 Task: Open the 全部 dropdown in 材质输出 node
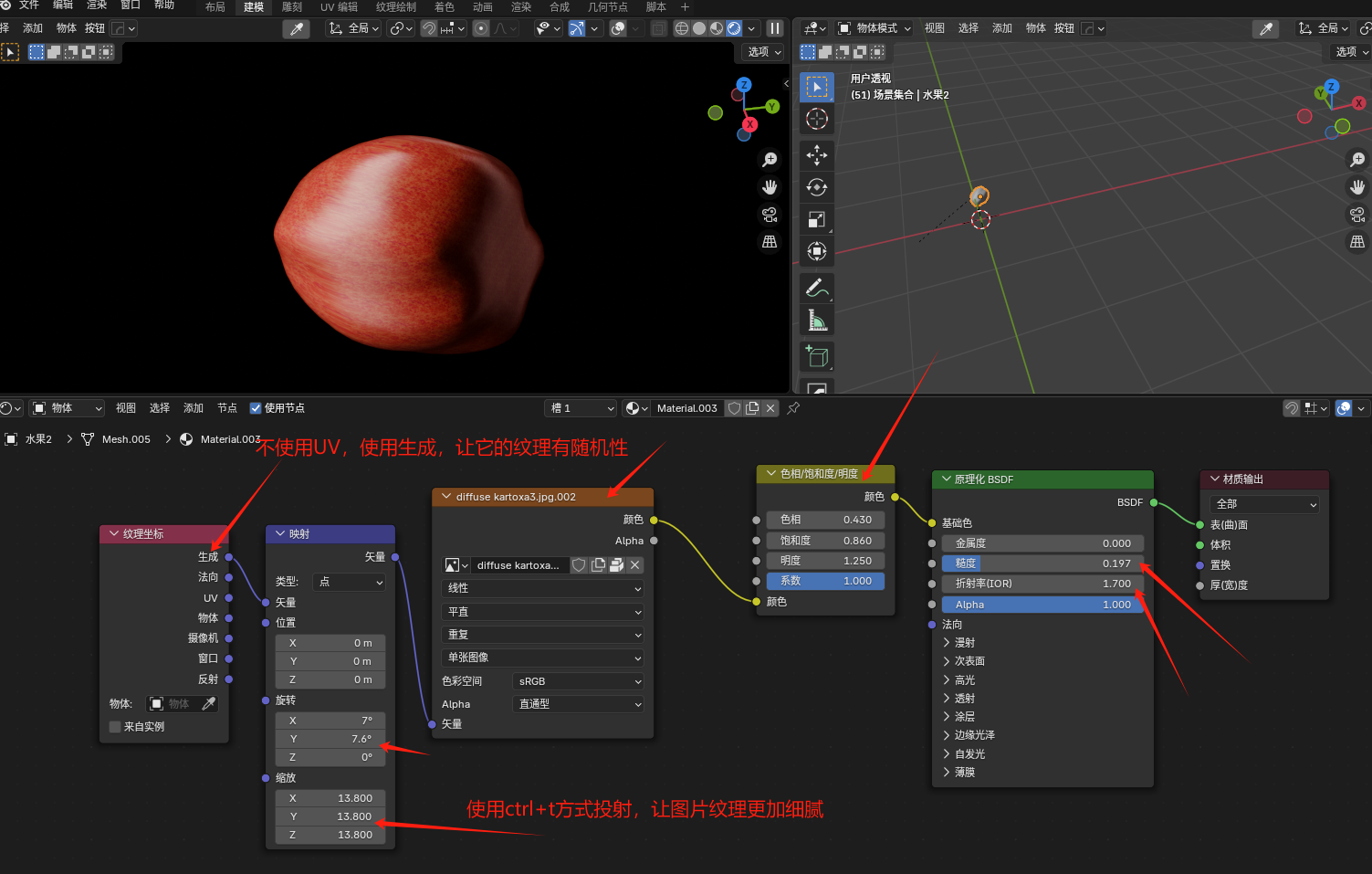pyautogui.click(x=1265, y=504)
